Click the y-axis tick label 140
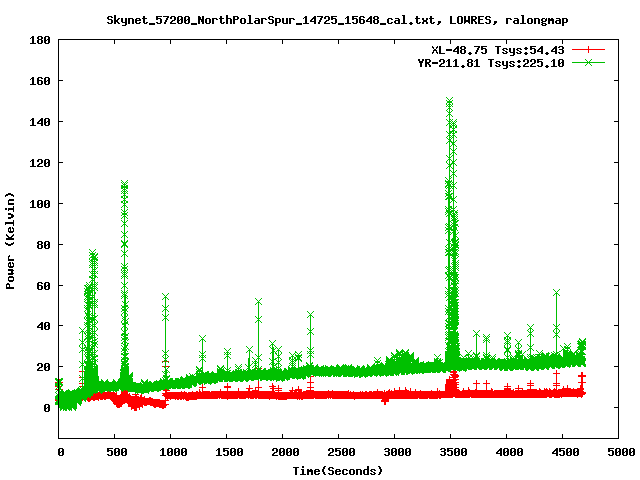The image size is (640, 480). (40, 122)
